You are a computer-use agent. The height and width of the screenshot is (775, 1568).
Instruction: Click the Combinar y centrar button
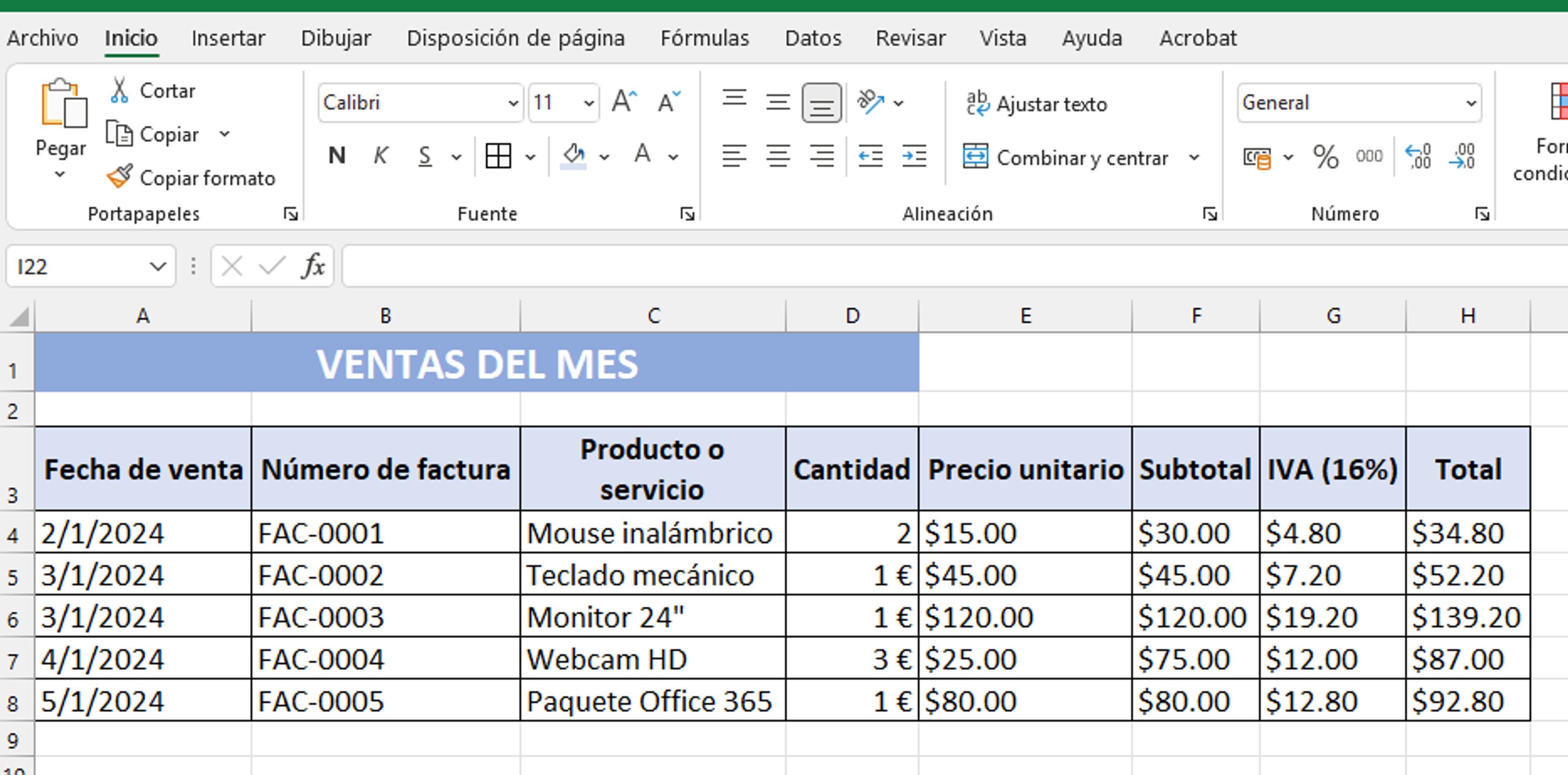click(x=1065, y=158)
